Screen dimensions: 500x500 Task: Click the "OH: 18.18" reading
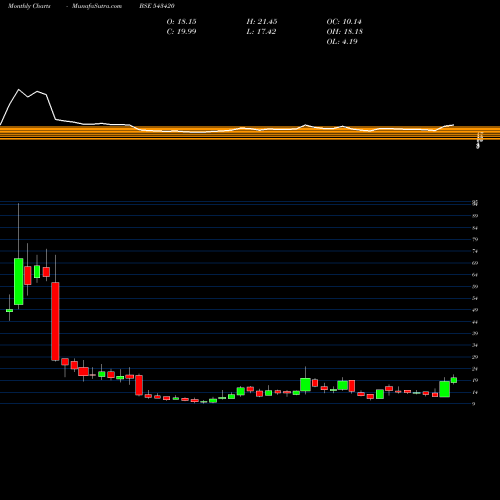pos(345,32)
